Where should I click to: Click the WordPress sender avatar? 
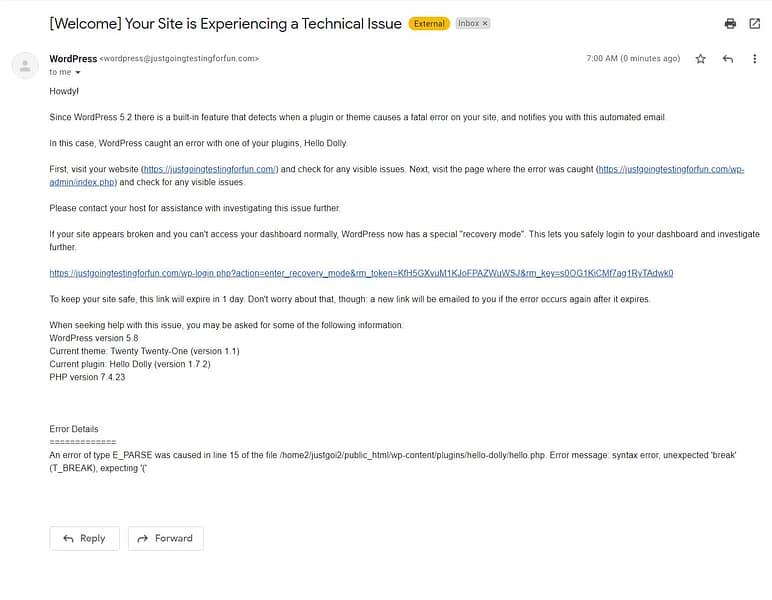tap(24, 65)
